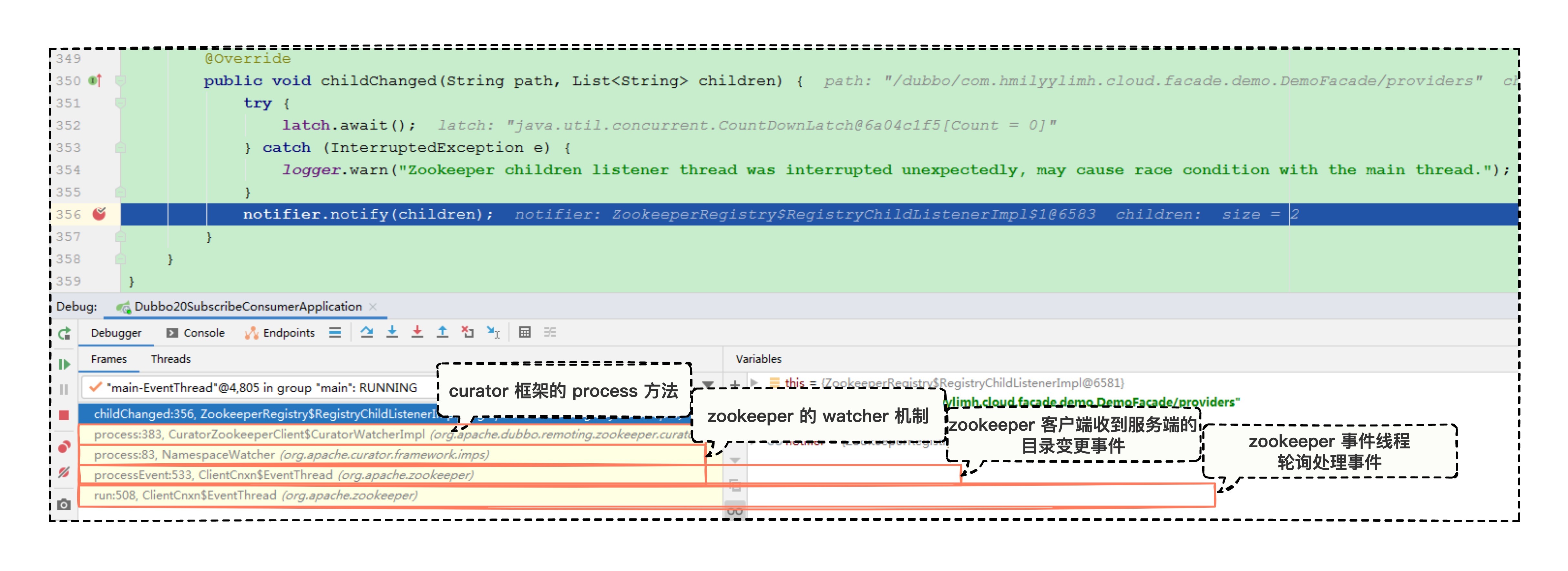
Task: Stop debugging with the red square
Action: pos(64,415)
